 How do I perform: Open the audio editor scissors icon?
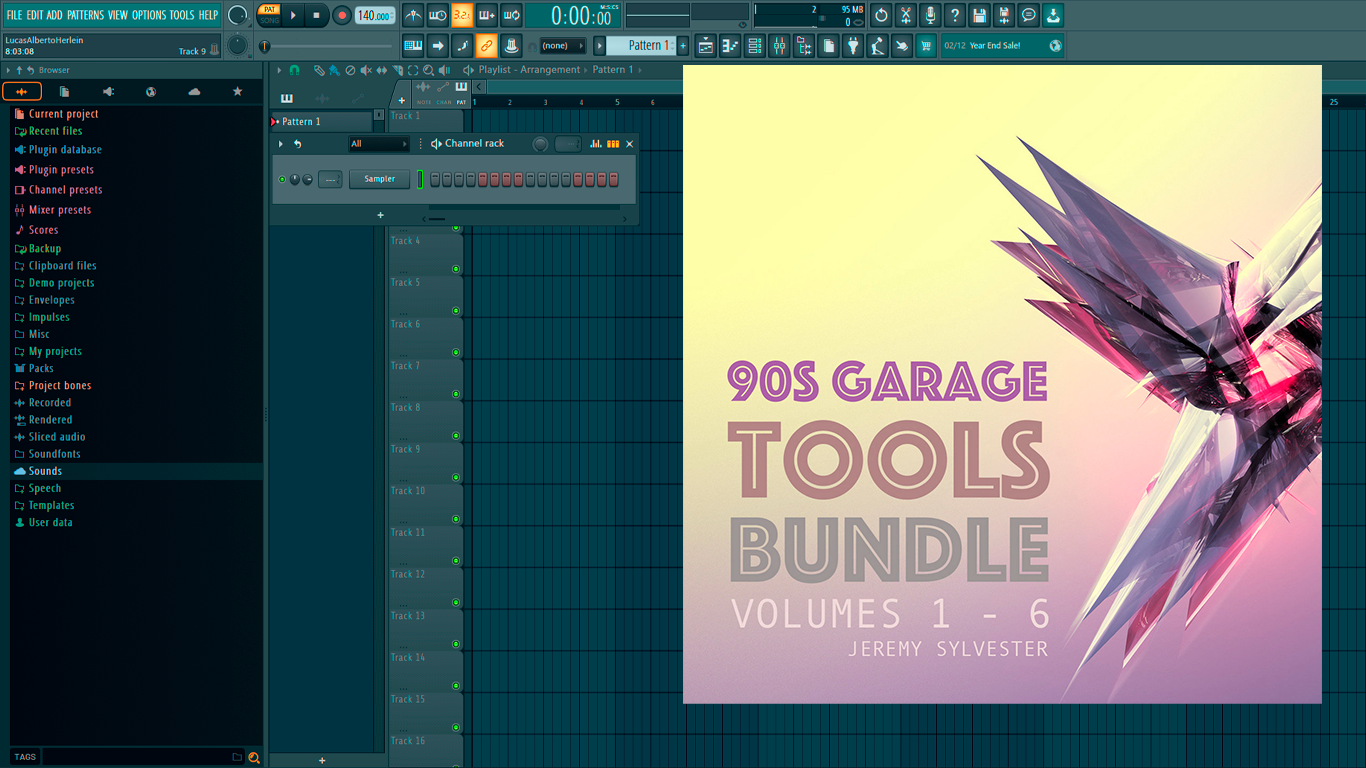point(906,15)
